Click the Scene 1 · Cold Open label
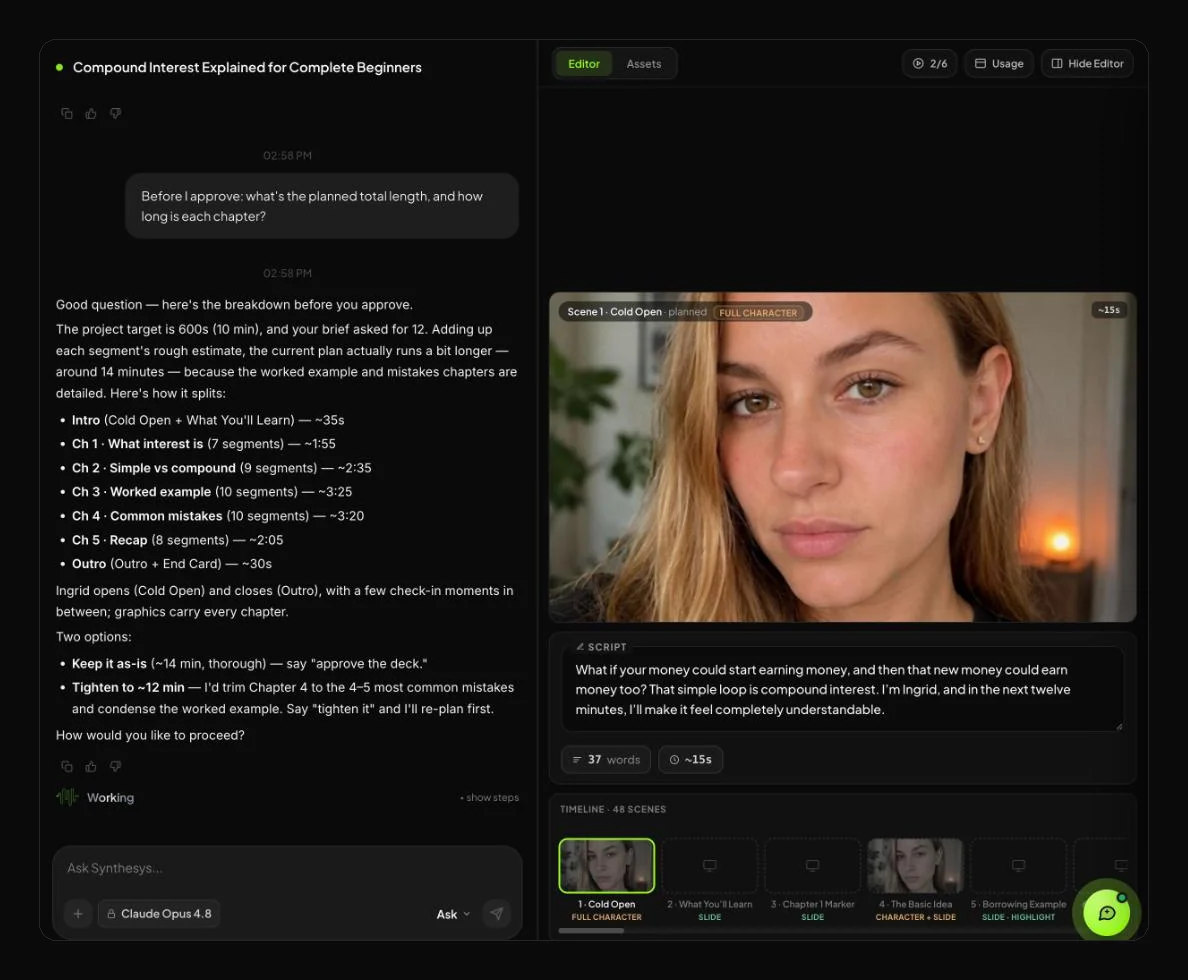Image resolution: width=1188 pixels, height=980 pixels. pyautogui.click(x=614, y=312)
